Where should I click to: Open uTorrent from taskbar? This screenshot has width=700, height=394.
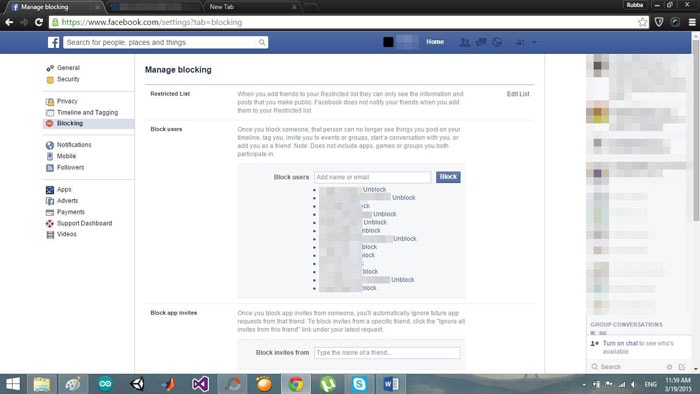328,384
